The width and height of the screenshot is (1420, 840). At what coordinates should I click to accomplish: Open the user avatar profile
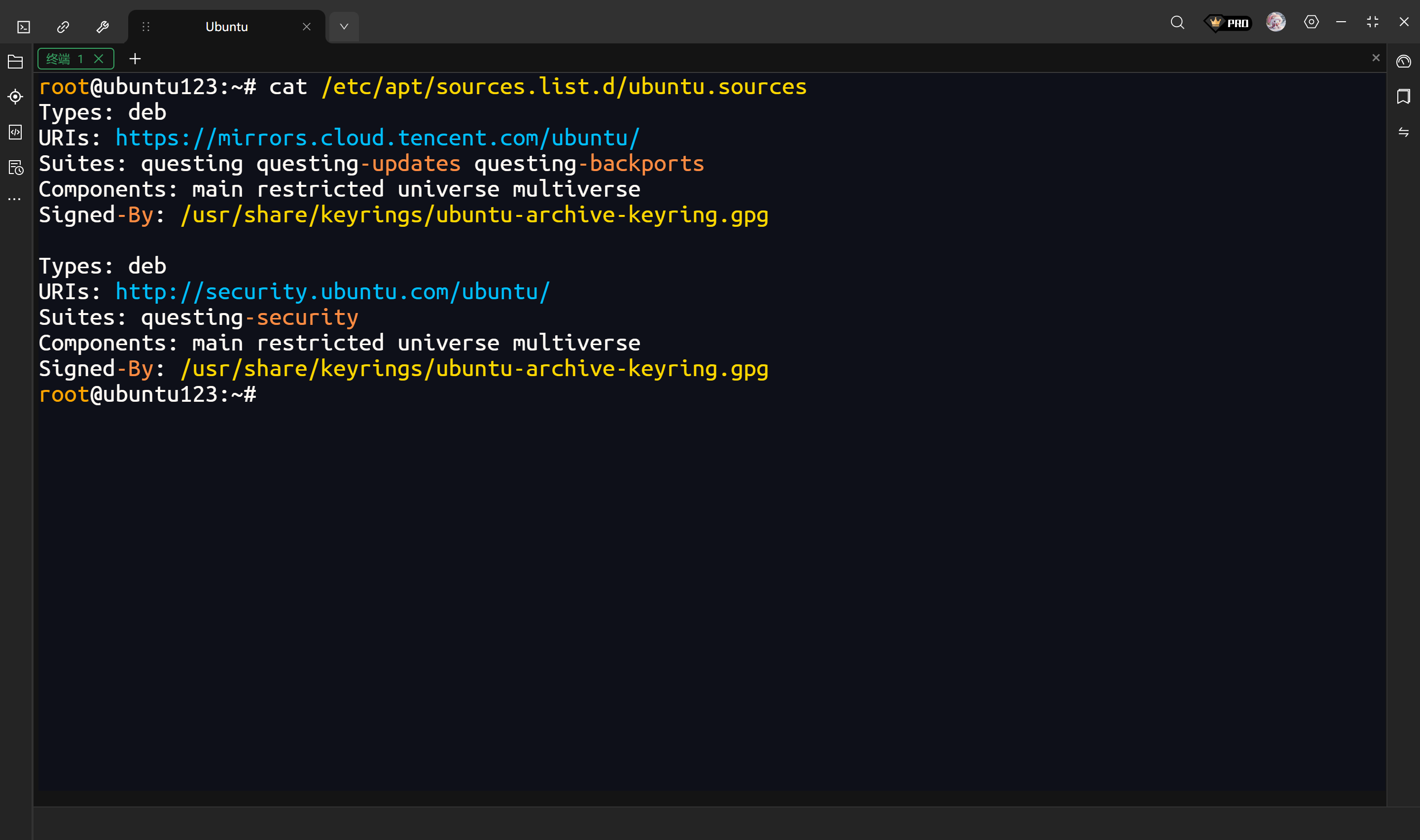[1276, 22]
